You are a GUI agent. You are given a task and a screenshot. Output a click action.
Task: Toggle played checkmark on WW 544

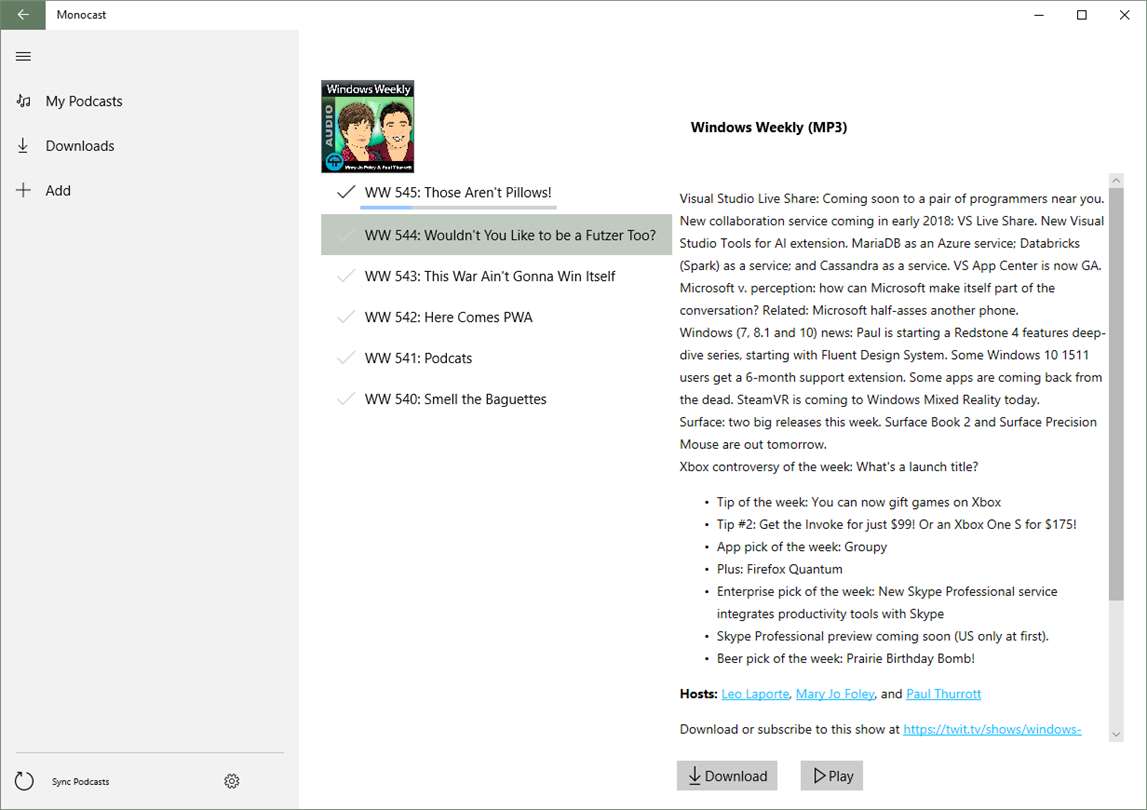point(346,235)
